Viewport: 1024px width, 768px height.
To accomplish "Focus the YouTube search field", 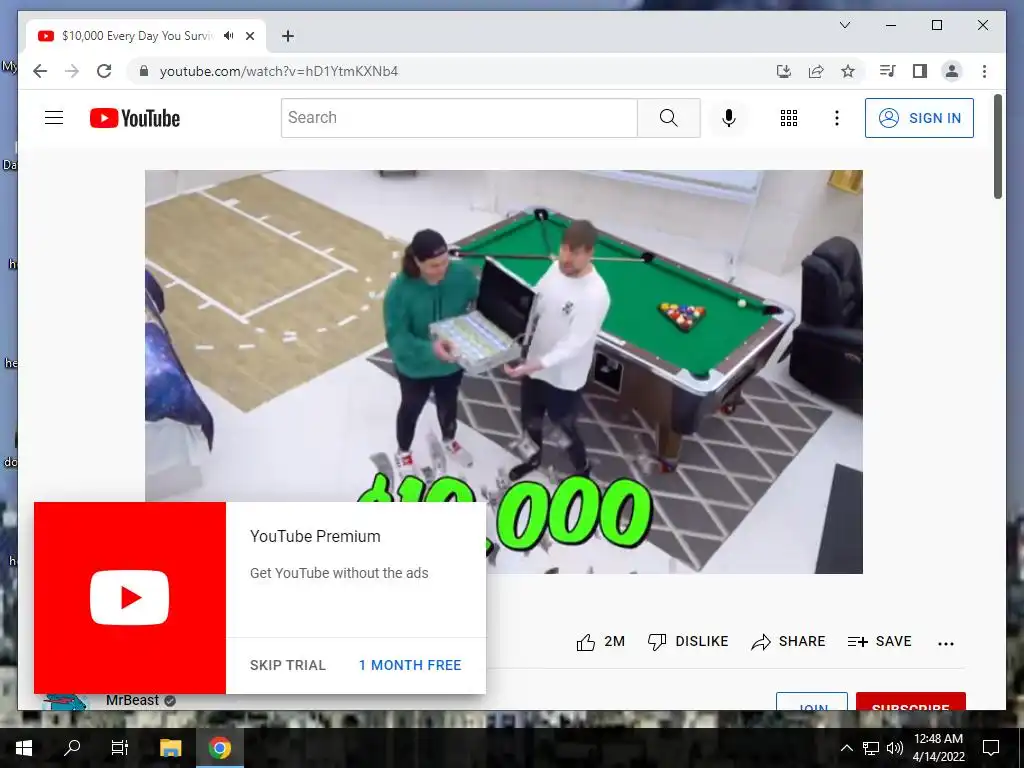I will click(459, 118).
